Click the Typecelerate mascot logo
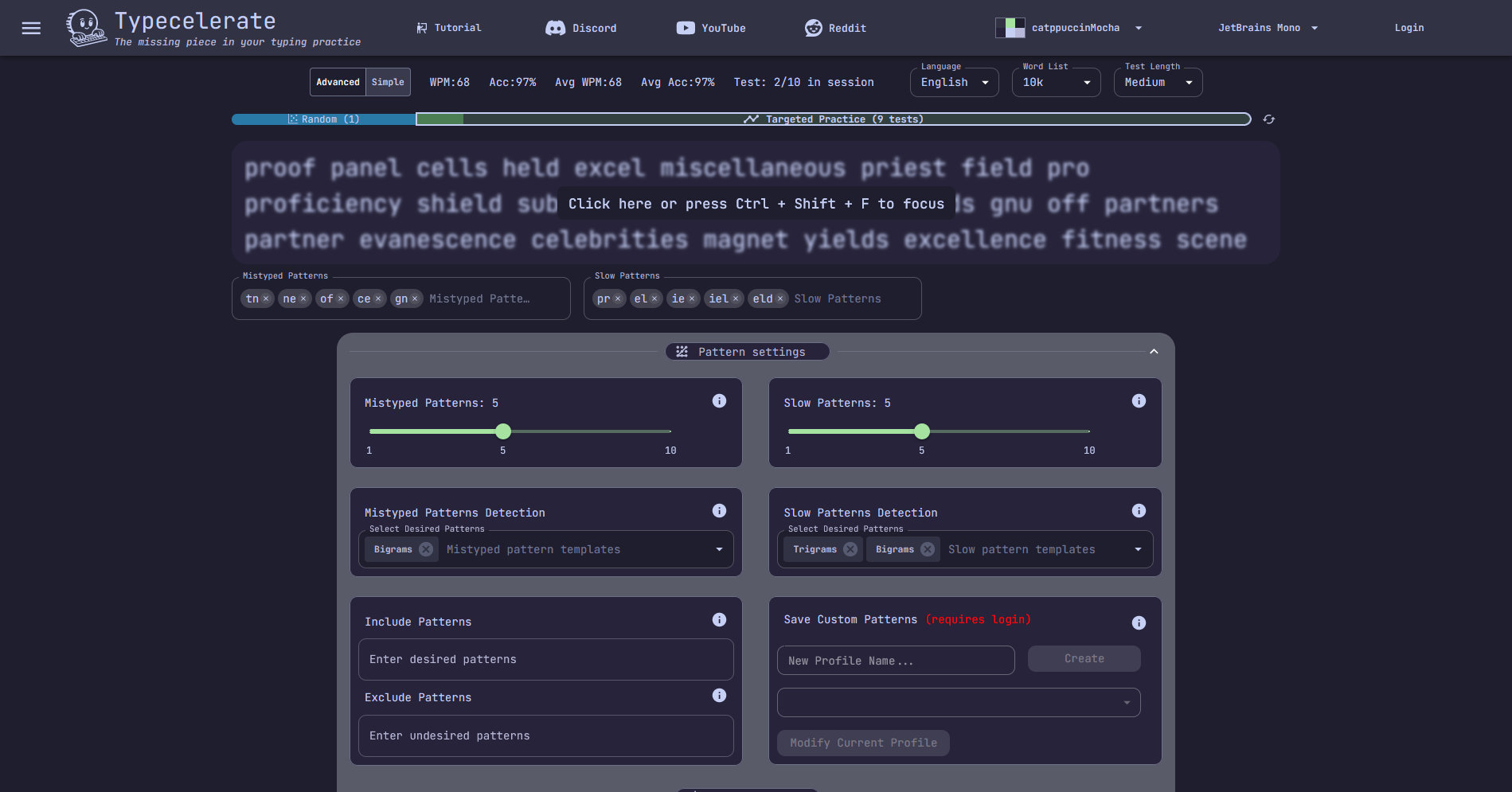The height and width of the screenshot is (792, 1512). [86, 28]
